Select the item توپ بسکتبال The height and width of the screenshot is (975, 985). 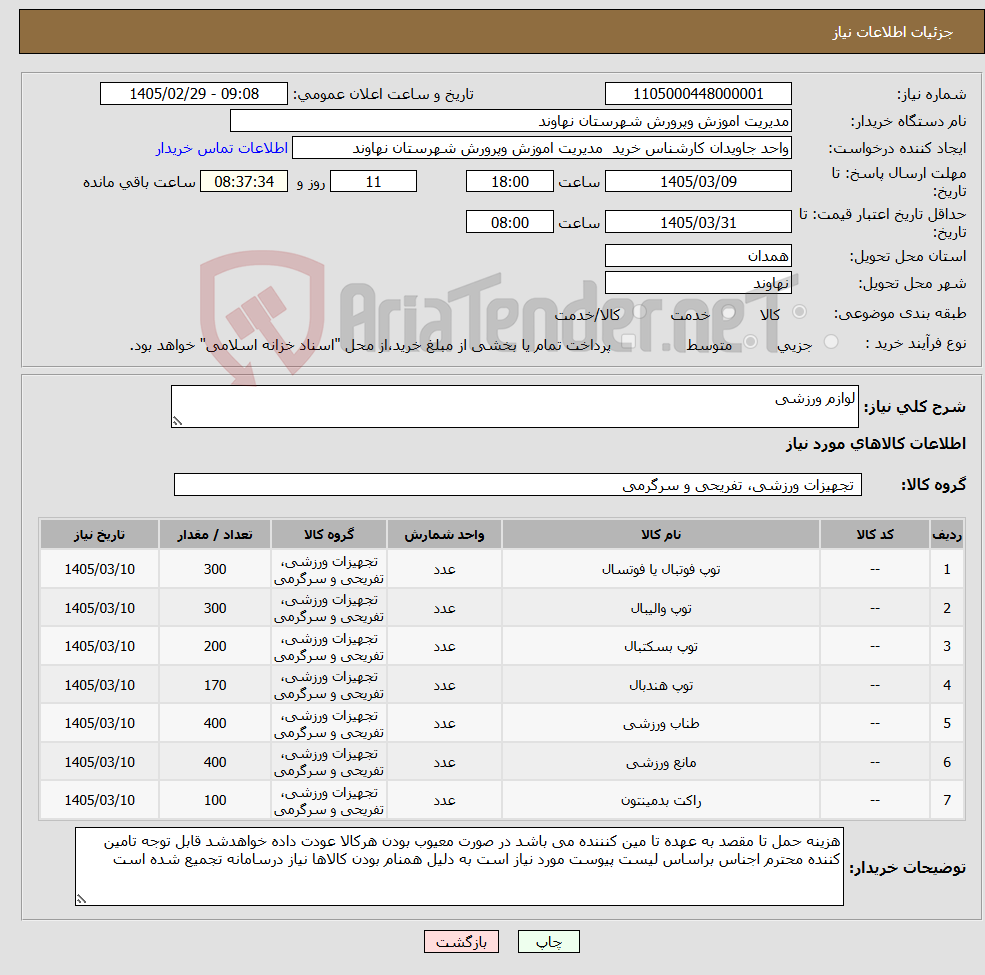point(660,646)
